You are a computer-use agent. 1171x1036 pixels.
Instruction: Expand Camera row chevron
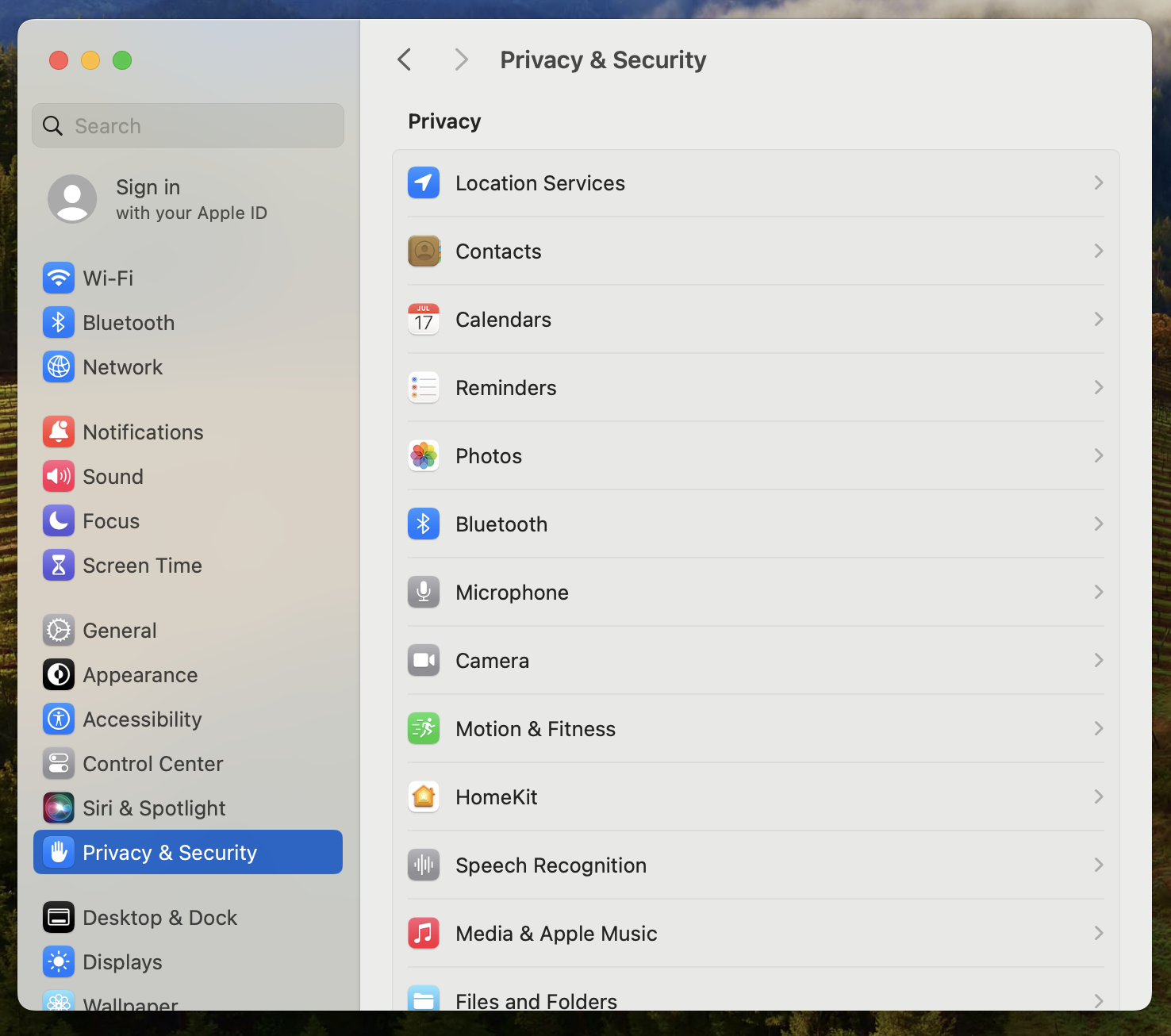click(x=1099, y=661)
